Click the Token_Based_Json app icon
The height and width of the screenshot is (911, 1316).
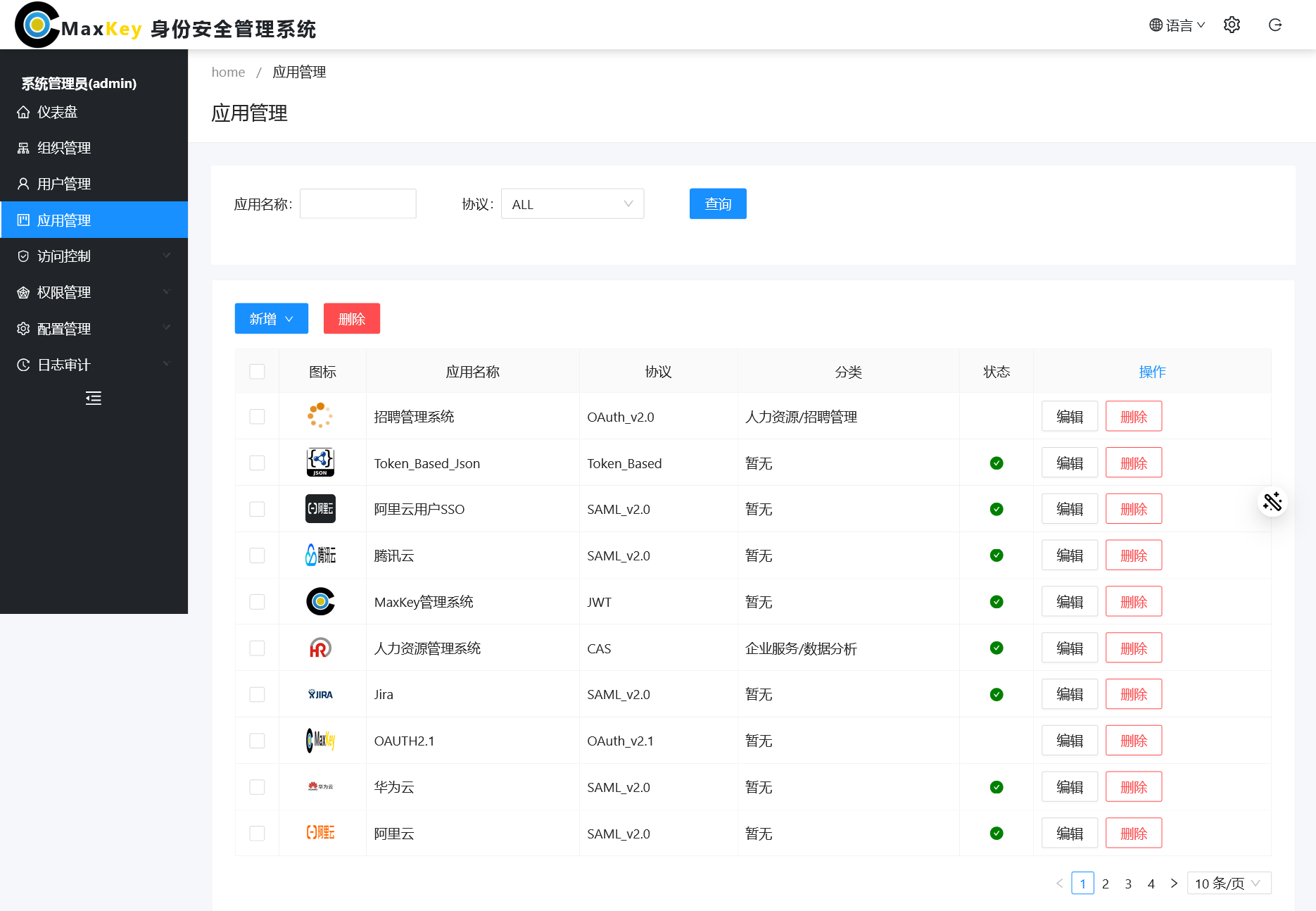tap(320, 463)
